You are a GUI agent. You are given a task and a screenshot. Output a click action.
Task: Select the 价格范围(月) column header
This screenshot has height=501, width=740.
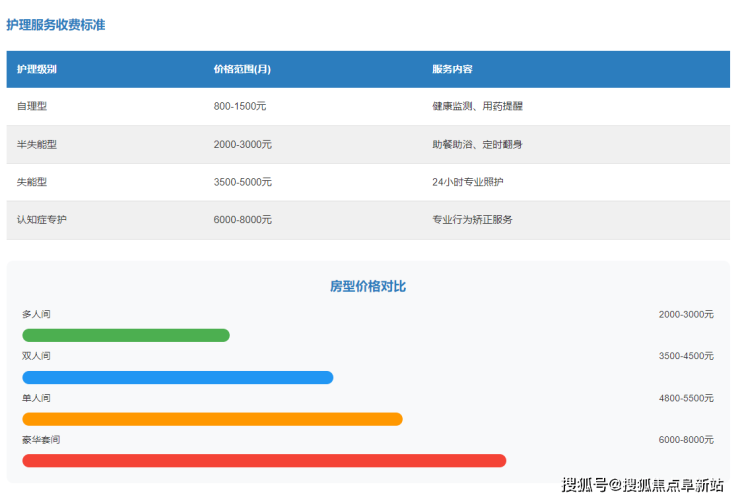click(241, 70)
